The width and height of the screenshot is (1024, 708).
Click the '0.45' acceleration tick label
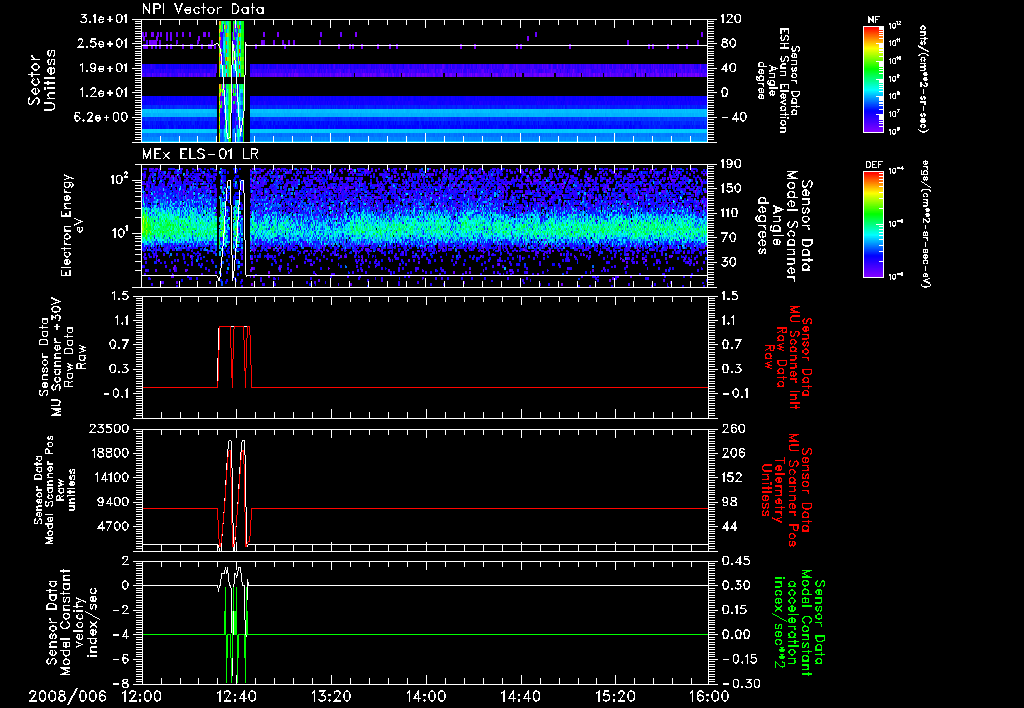[735, 561]
